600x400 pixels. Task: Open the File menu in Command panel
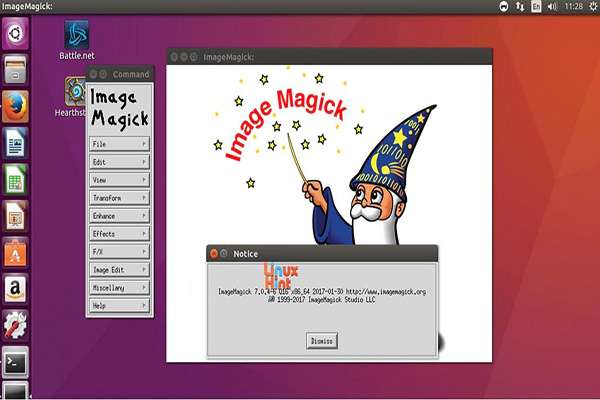[119, 144]
